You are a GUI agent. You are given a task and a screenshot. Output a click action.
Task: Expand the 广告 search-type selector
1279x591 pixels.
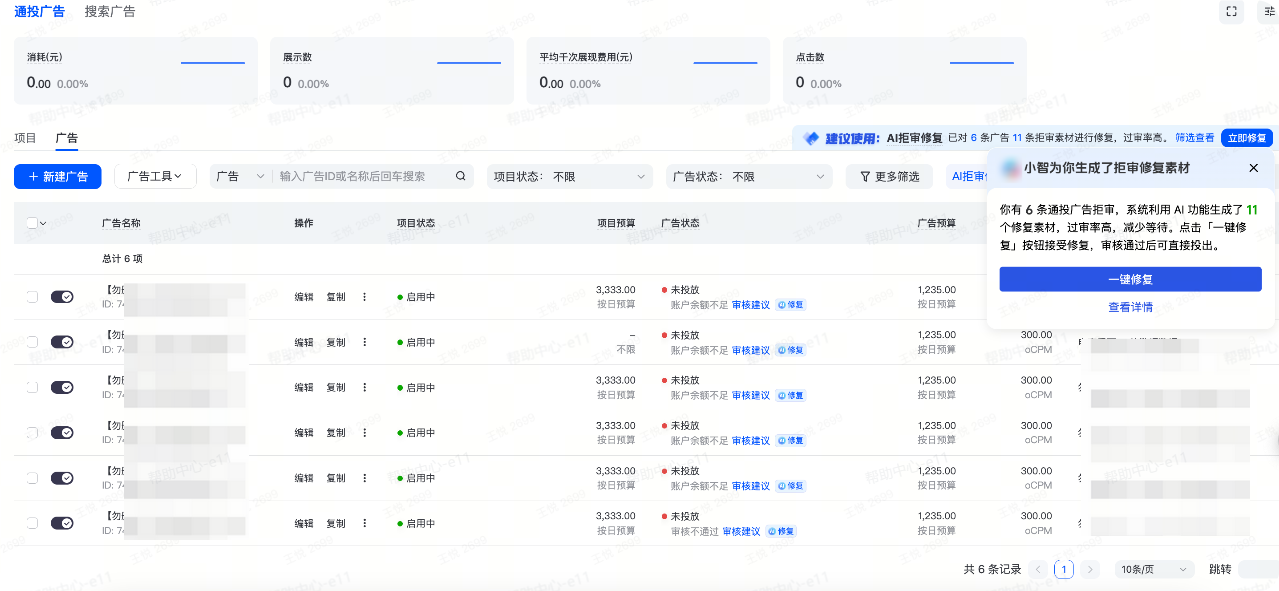[x=240, y=176]
